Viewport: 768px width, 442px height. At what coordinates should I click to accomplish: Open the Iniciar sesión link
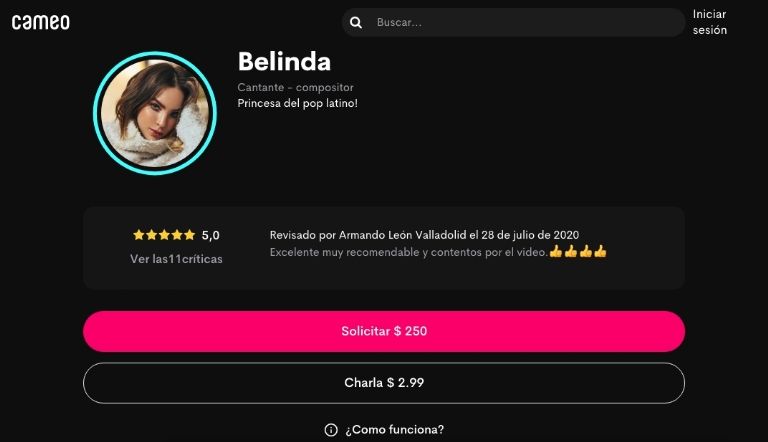710,22
